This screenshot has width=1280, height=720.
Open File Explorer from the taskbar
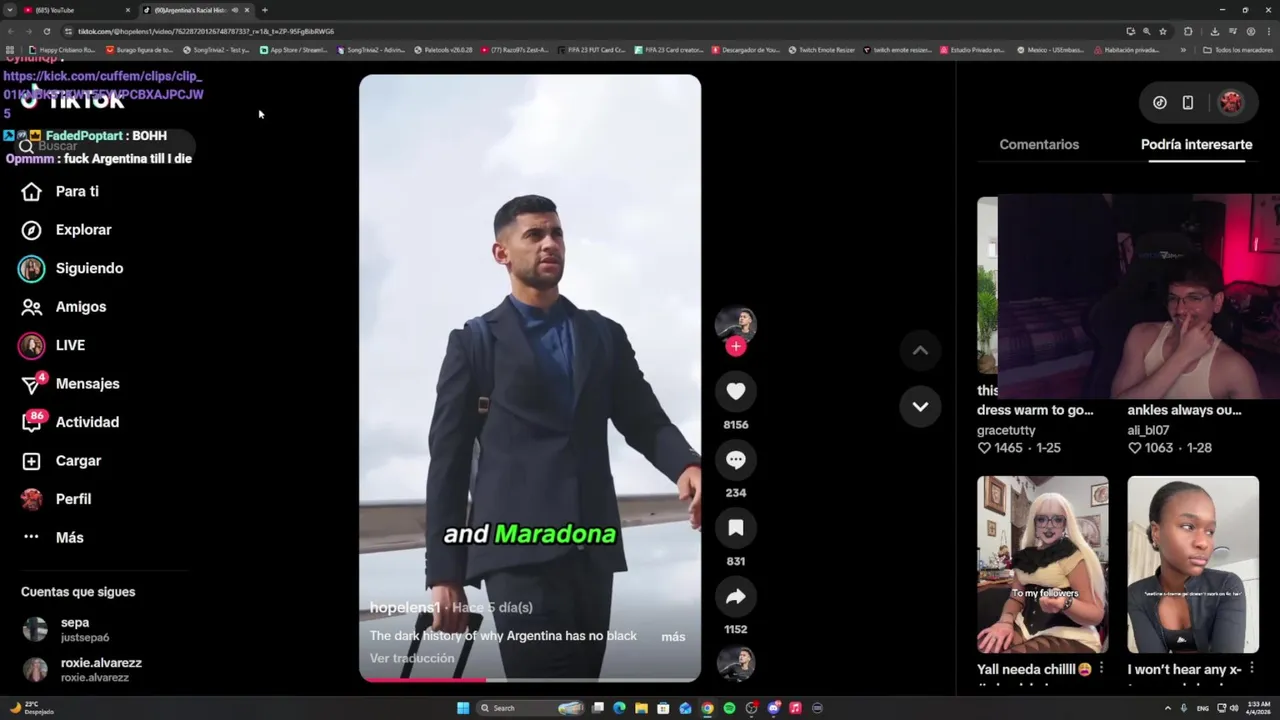tap(641, 708)
